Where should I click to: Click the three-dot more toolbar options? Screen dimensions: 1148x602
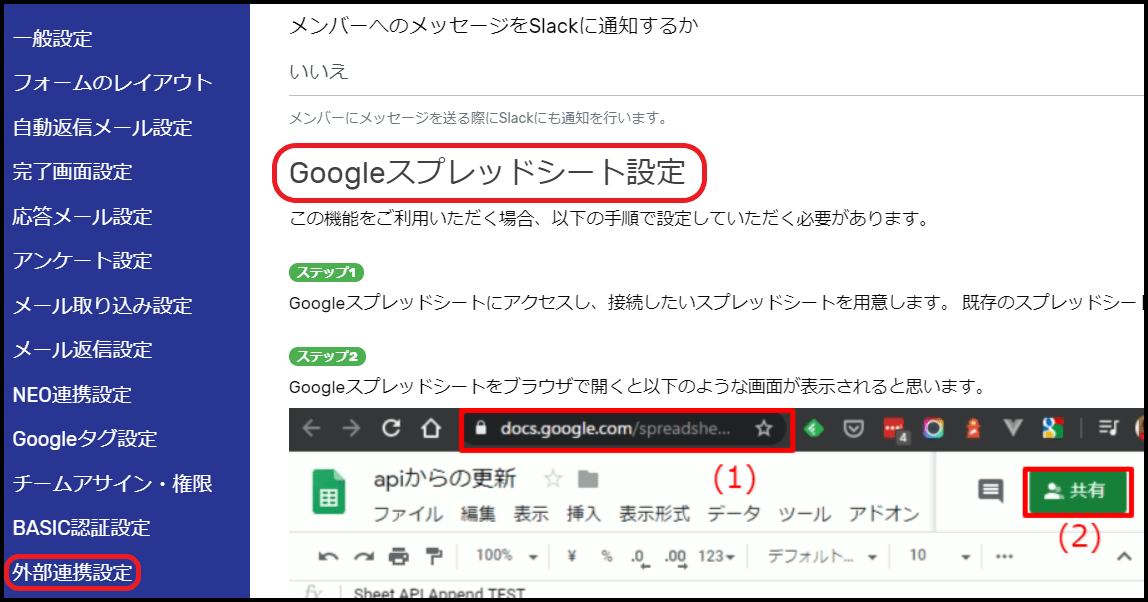click(1004, 556)
